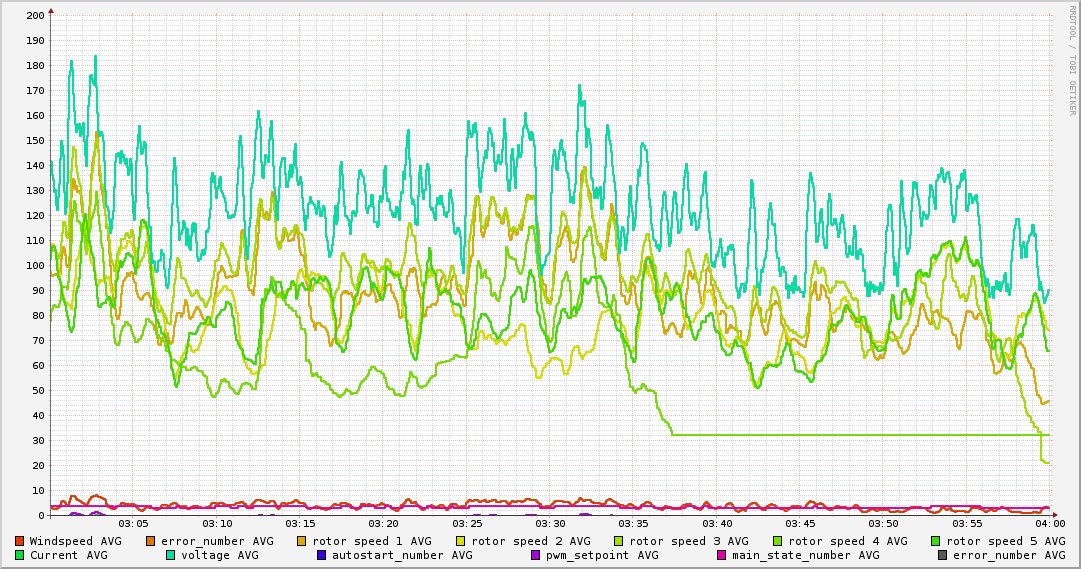Click the 40 value on the y-axis
Screen dimensions: 1081x569
click(x=39, y=415)
